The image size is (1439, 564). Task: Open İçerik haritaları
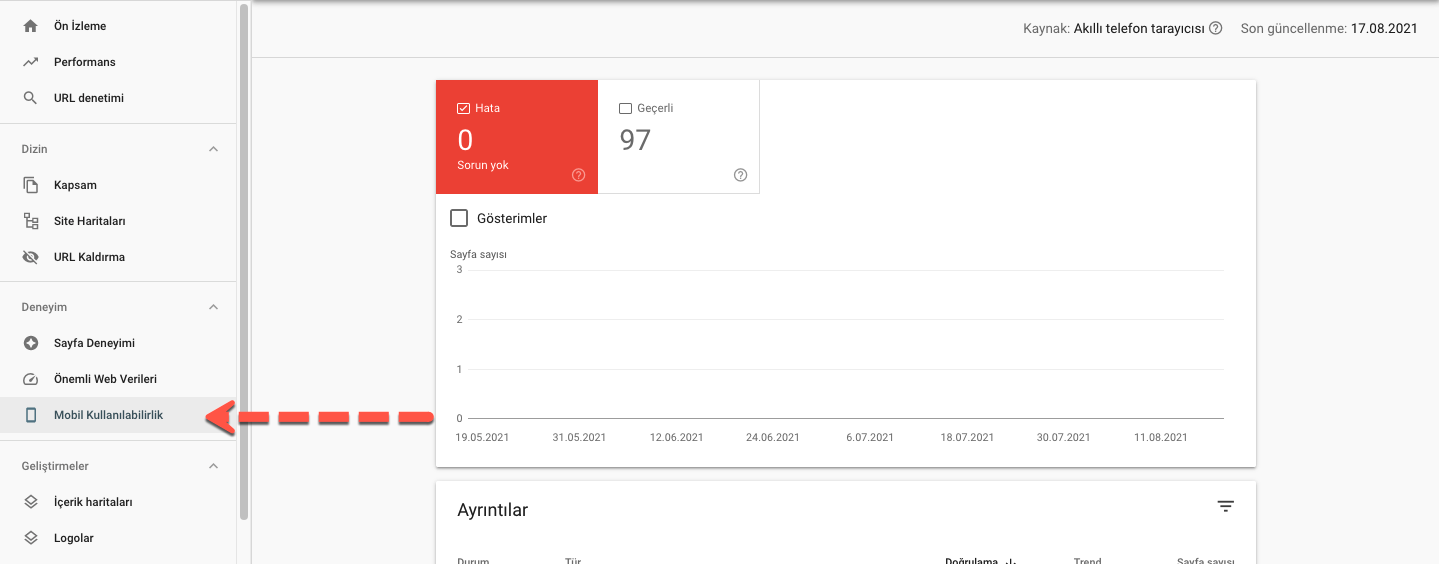(x=118, y=502)
